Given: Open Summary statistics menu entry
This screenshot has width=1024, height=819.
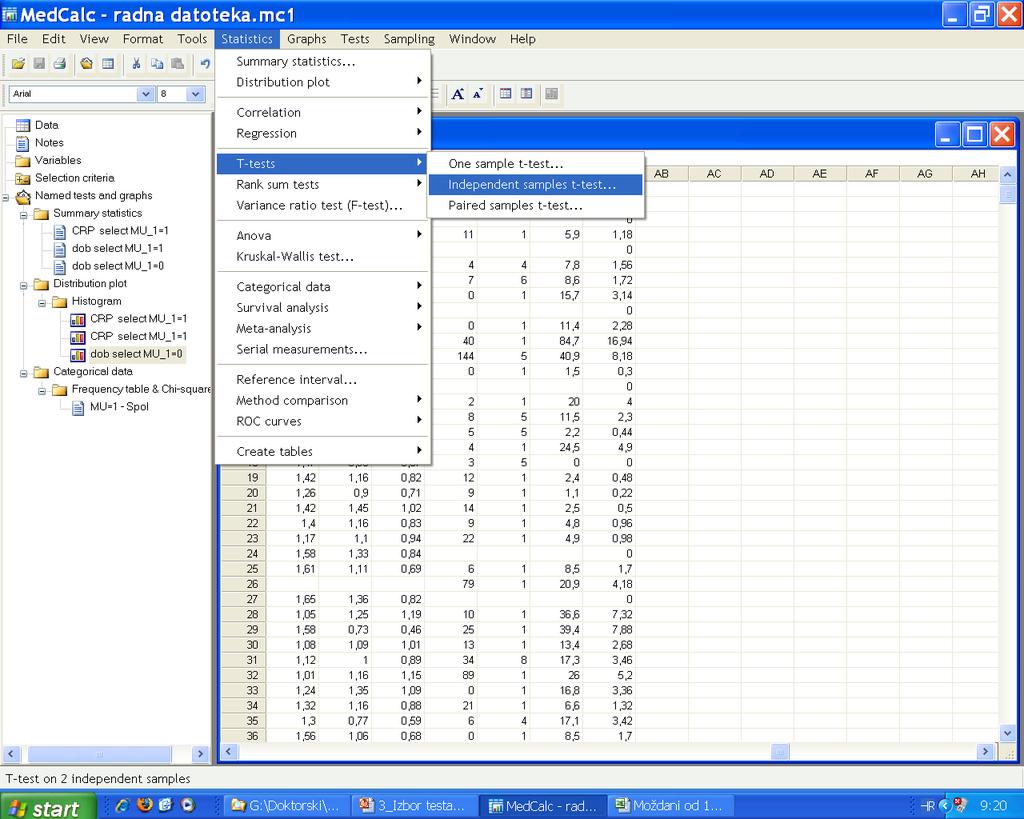Looking at the screenshot, I should [x=323, y=61].
